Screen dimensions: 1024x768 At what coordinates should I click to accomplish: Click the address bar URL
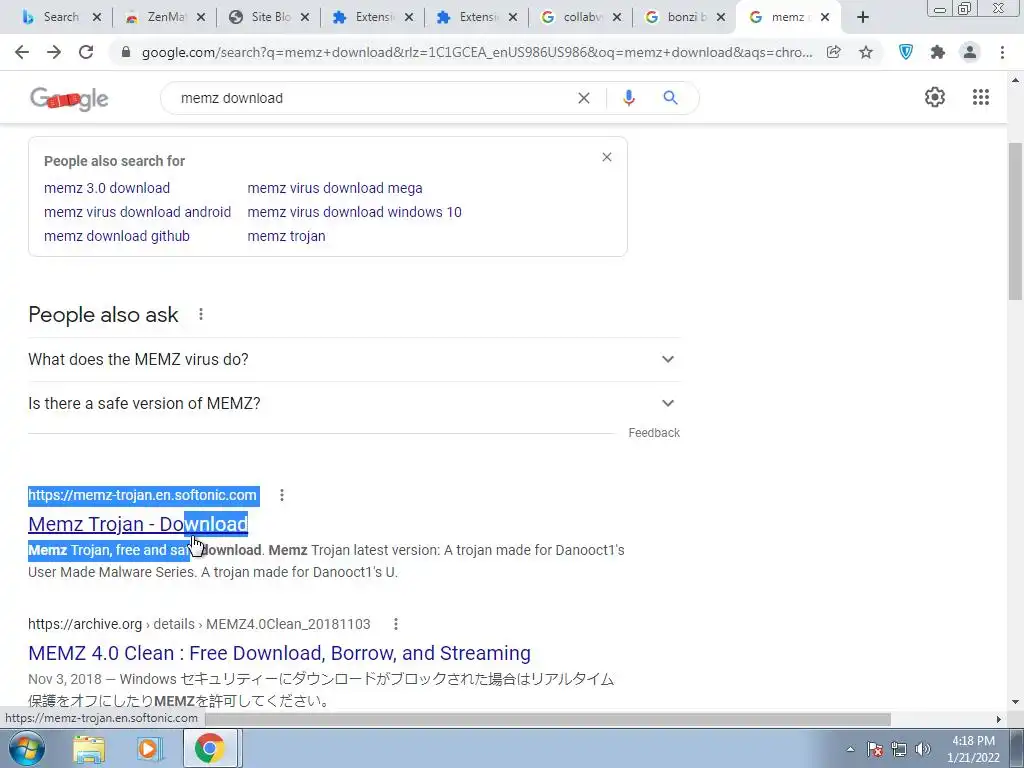point(477,52)
